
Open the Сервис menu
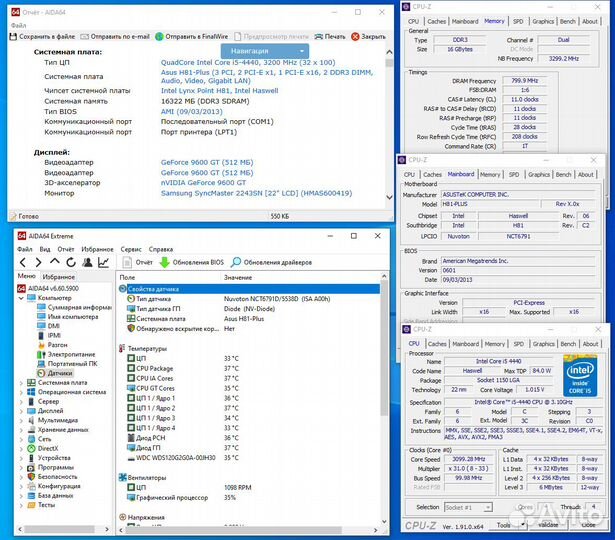(131, 249)
